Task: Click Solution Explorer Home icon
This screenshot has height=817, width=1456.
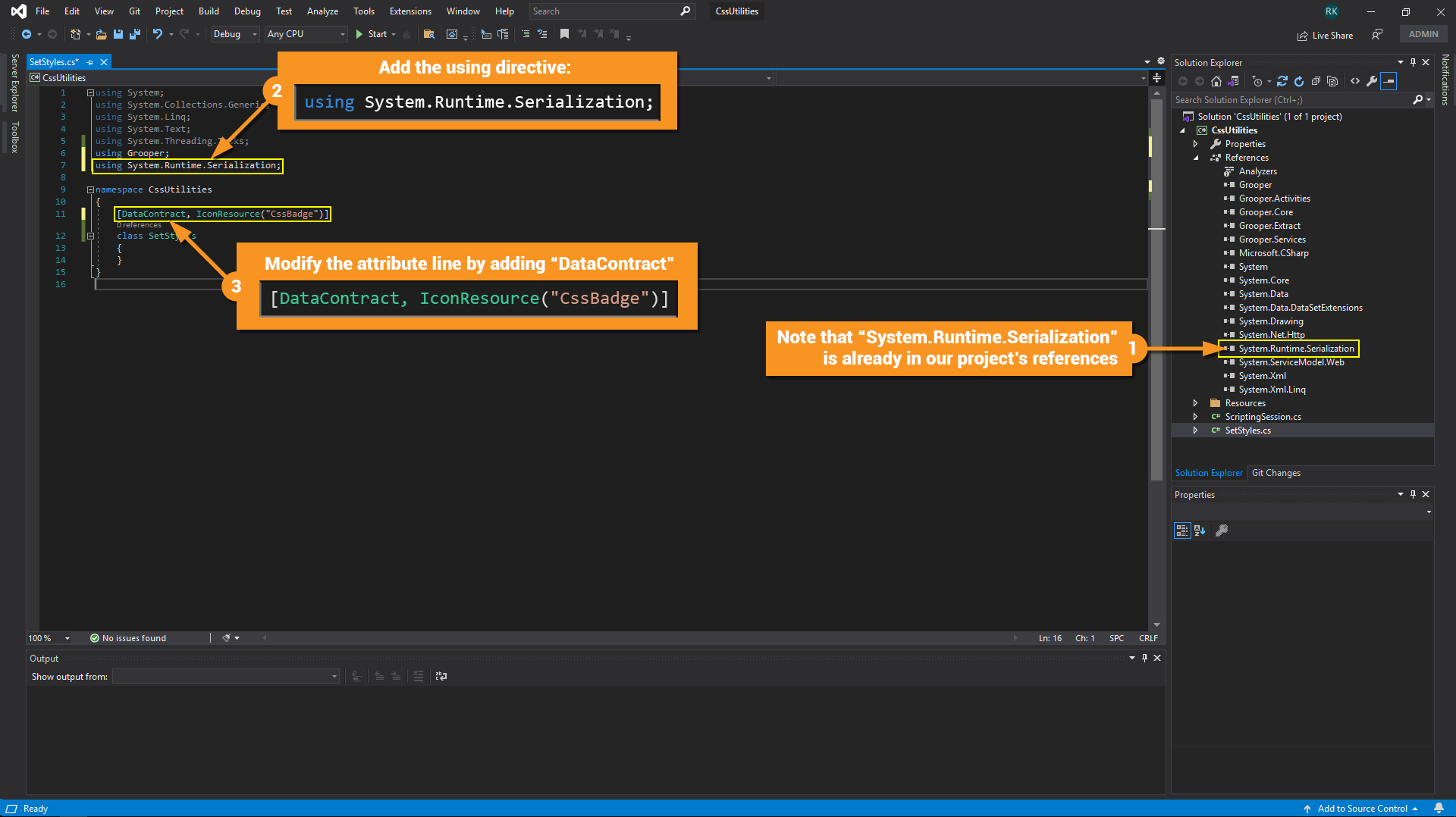Action: [x=1216, y=81]
